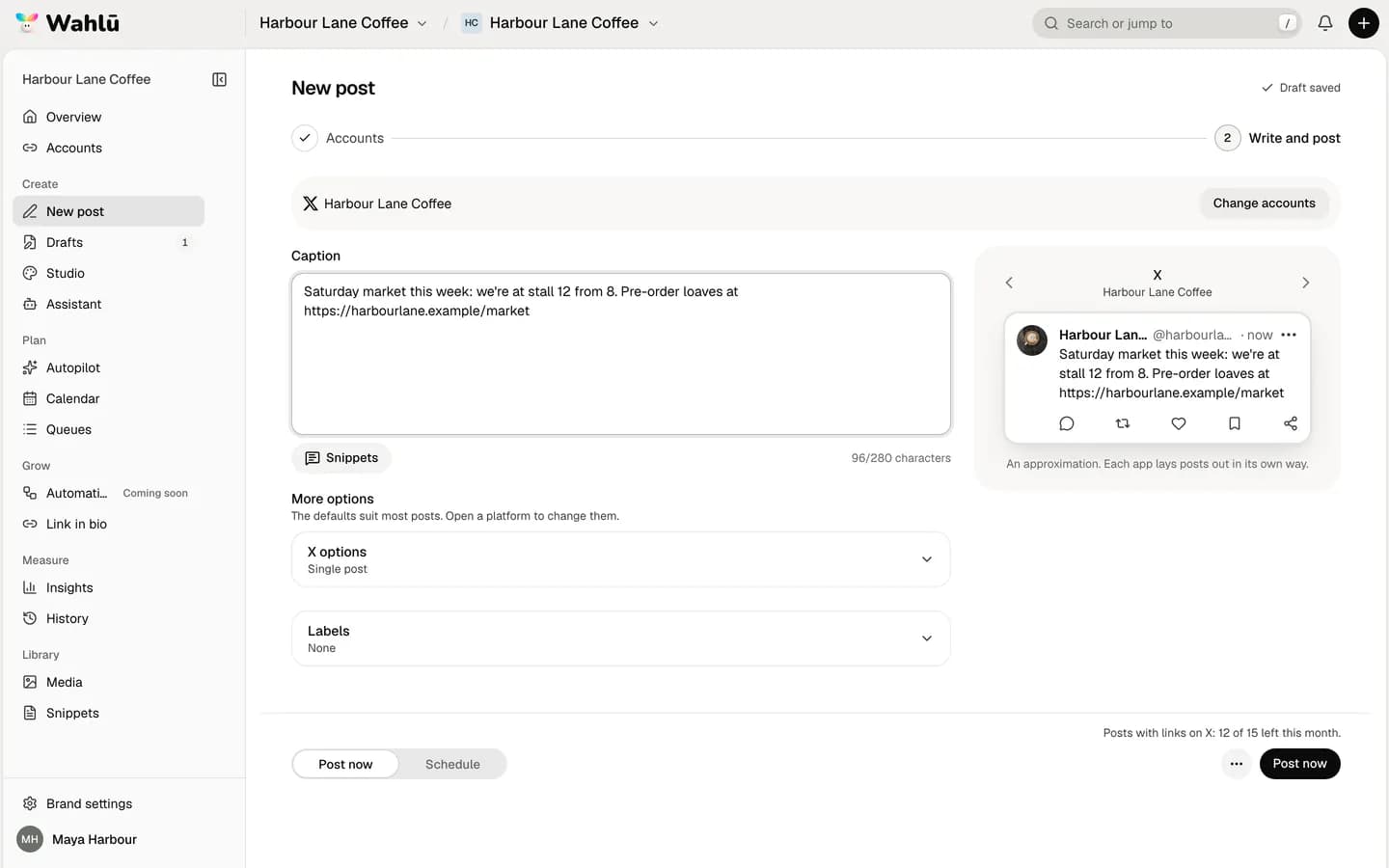This screenshot has width=1389, height=868.
Task: Click the black Post now button
Action: coord(1299,764)
